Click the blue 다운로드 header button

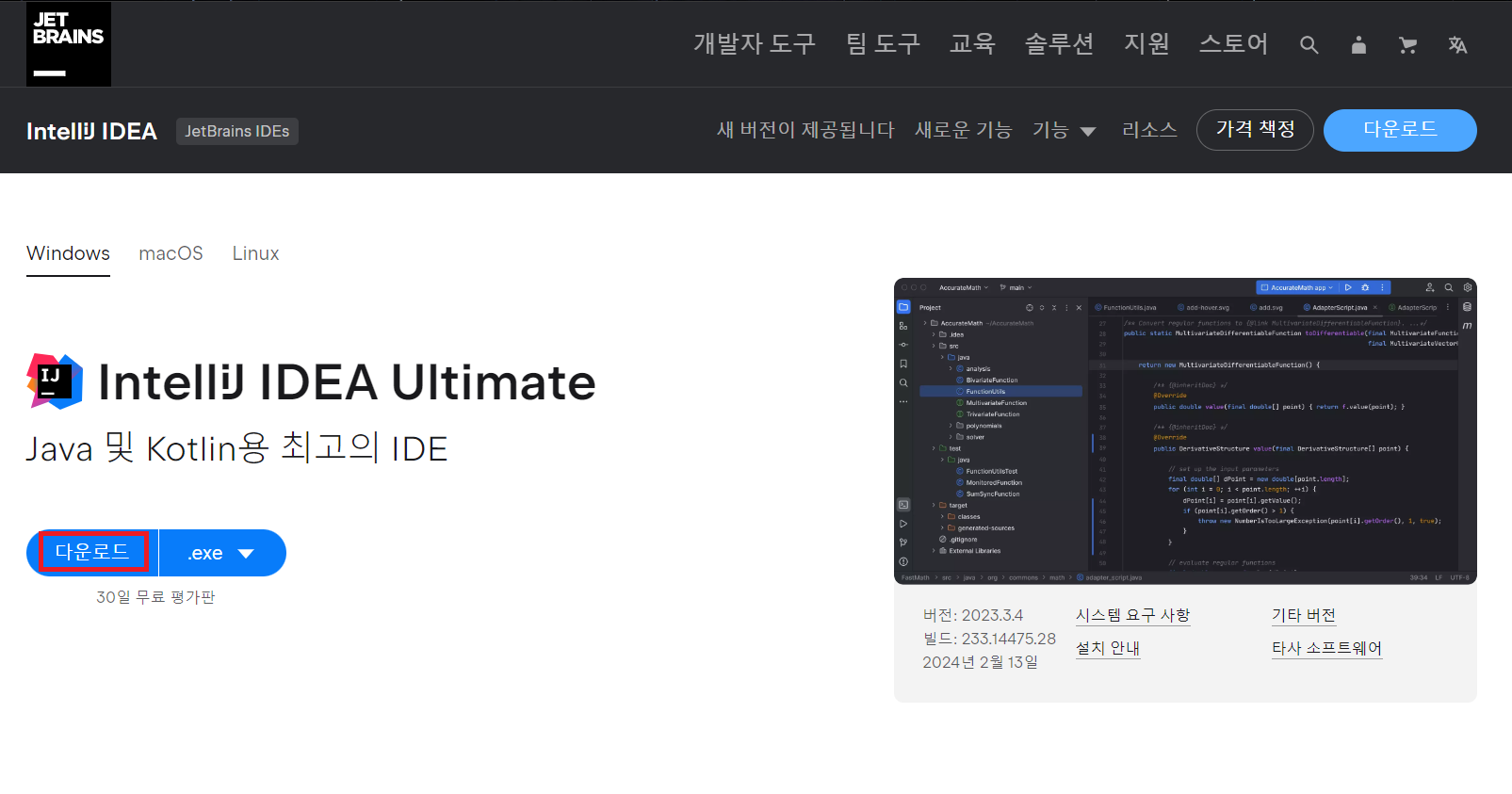point(1400,130)
